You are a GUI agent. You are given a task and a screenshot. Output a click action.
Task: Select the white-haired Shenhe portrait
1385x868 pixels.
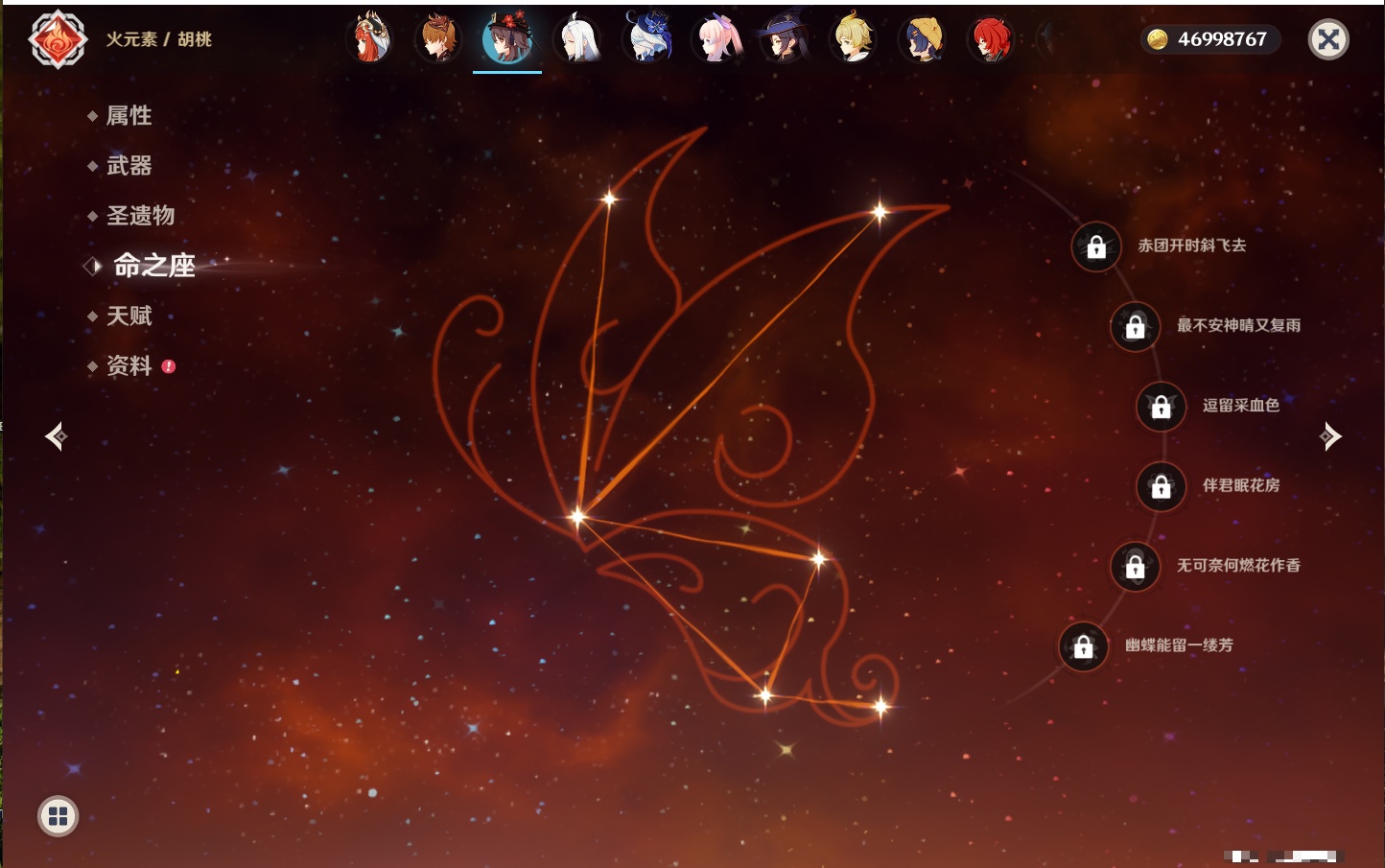577,38
